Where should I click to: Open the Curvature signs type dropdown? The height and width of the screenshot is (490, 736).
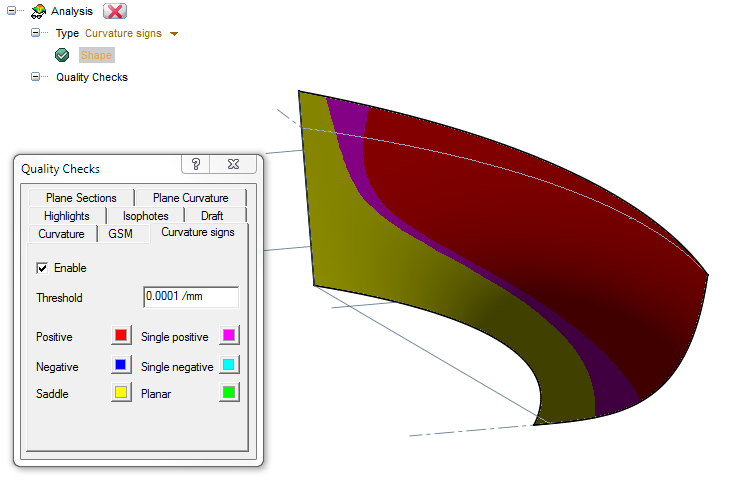[x=174, y=34]
